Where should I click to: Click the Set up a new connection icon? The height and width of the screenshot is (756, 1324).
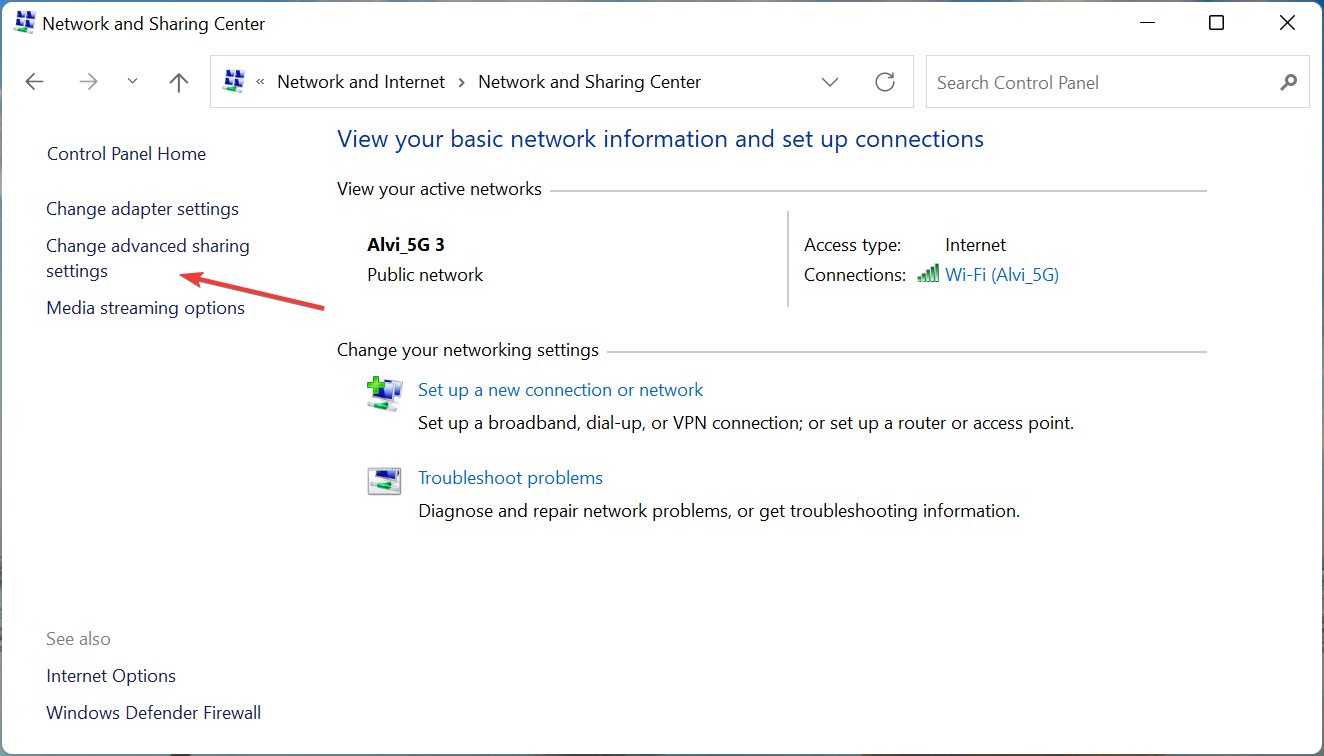click(x=384, y=392)
